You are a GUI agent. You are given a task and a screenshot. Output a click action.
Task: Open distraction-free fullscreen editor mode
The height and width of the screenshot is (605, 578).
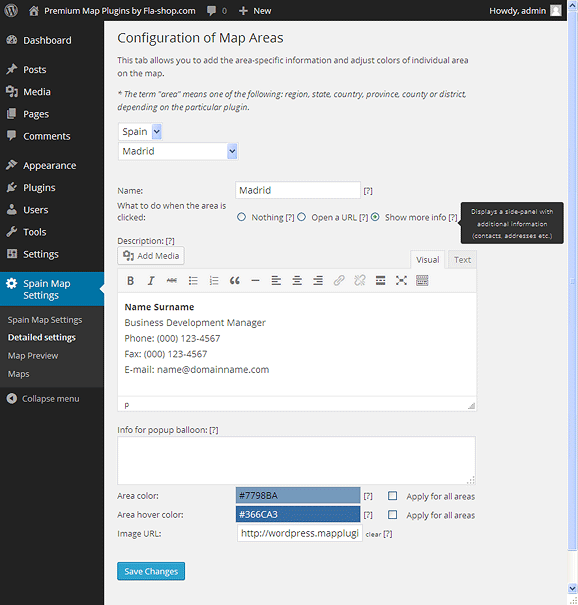[x=401, y=281]
